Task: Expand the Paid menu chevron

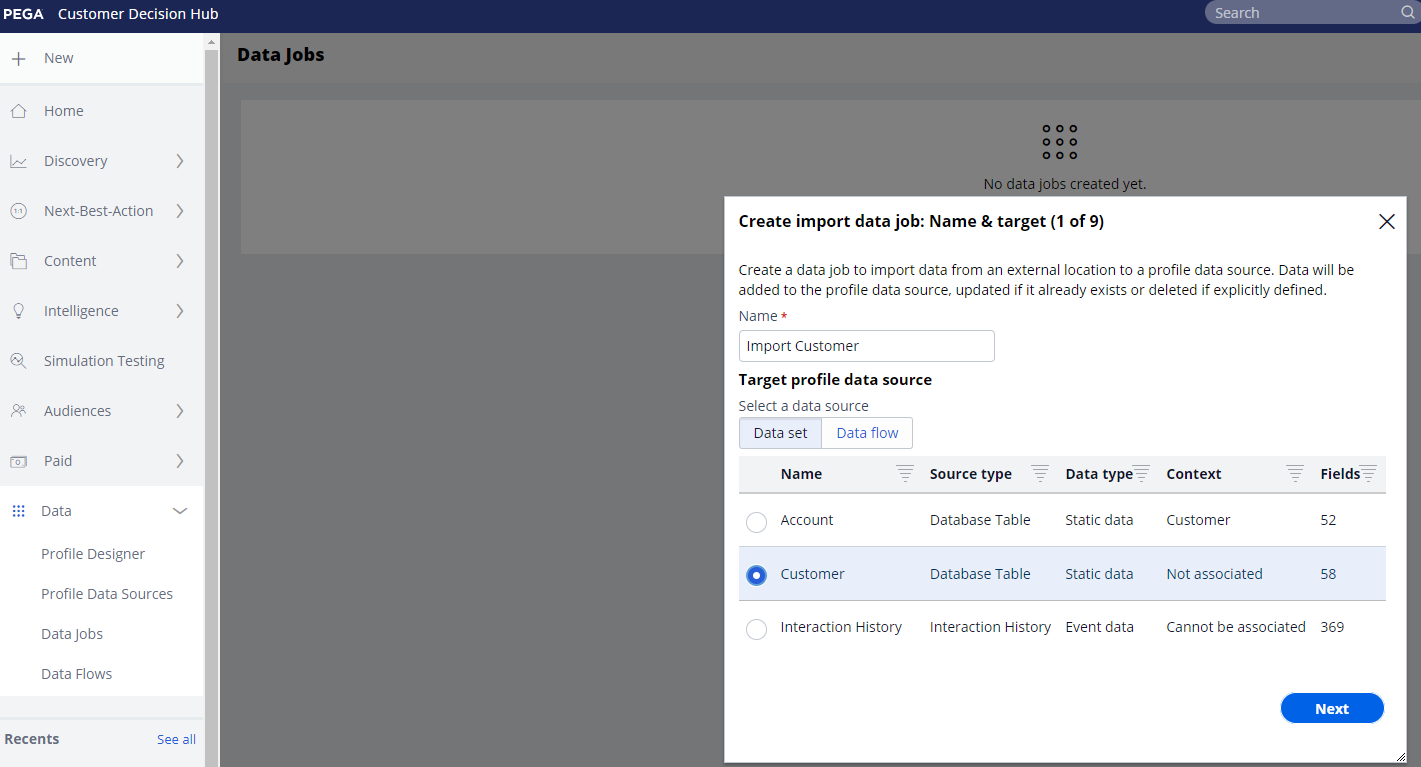Action: pyautogui.click(x=180, y=461)
